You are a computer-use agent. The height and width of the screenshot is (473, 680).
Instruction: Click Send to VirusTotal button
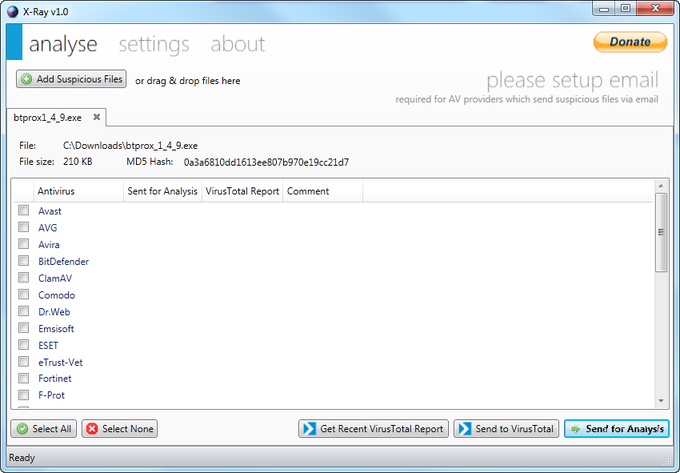(x=506, y=429)
